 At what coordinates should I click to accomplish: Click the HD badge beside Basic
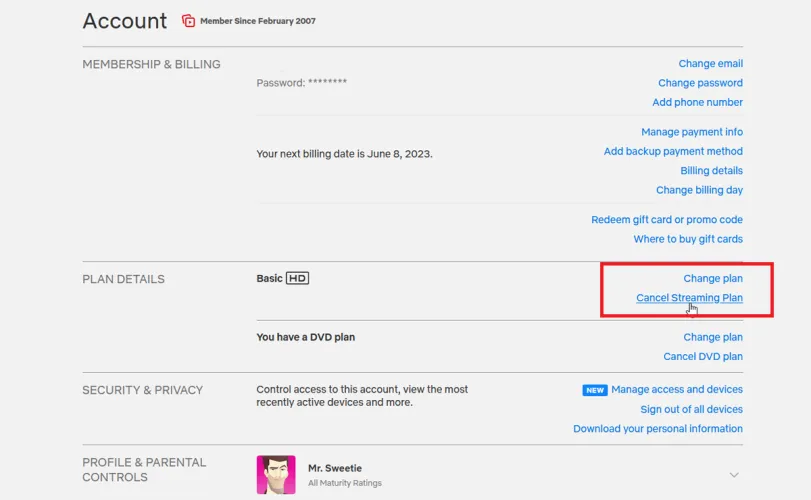(x=297, y=278)
